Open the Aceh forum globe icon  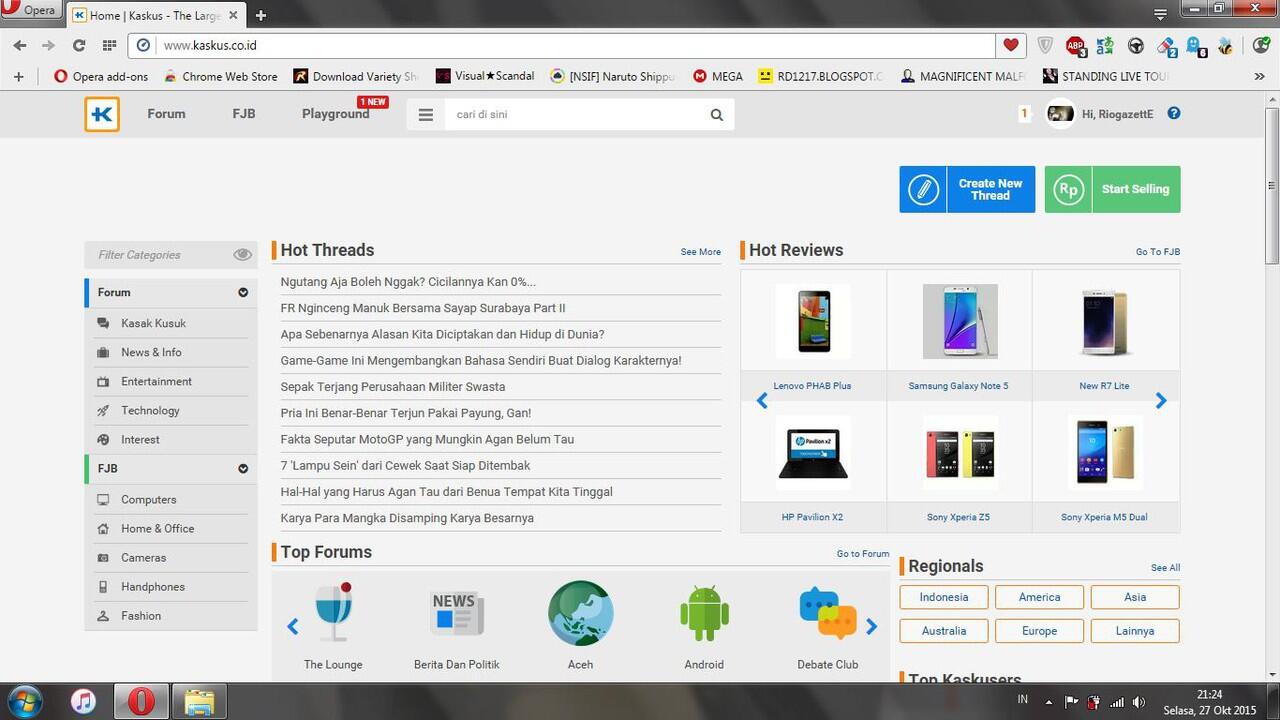click(x=580, y=613)
